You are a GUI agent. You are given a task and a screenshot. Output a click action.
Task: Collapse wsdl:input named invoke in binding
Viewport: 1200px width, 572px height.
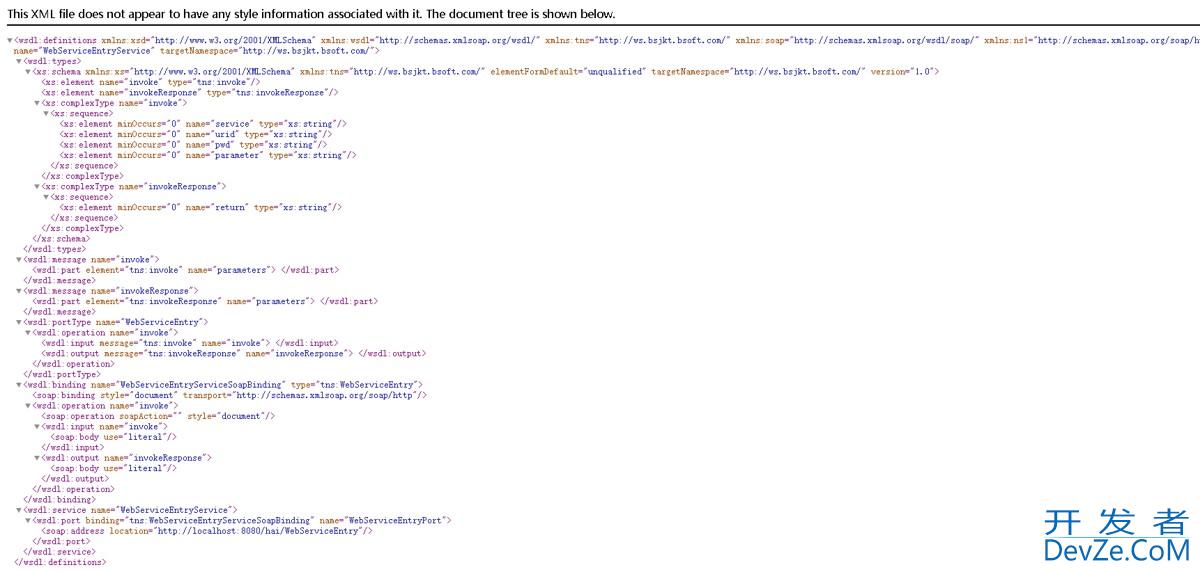37,426
